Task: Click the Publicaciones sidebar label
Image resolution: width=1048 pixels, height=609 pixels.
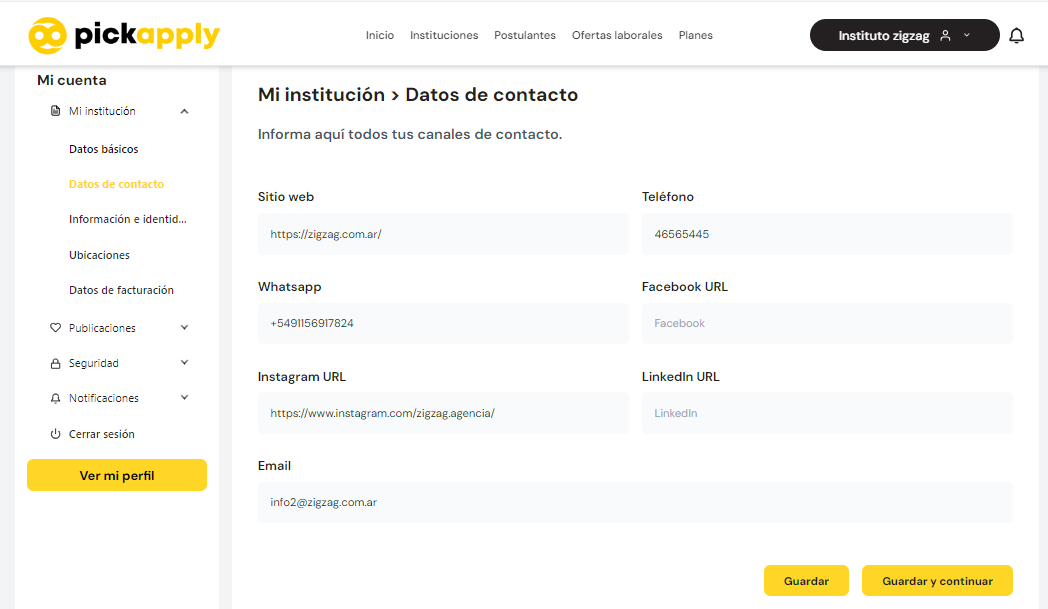Action: tap(102, 328)
